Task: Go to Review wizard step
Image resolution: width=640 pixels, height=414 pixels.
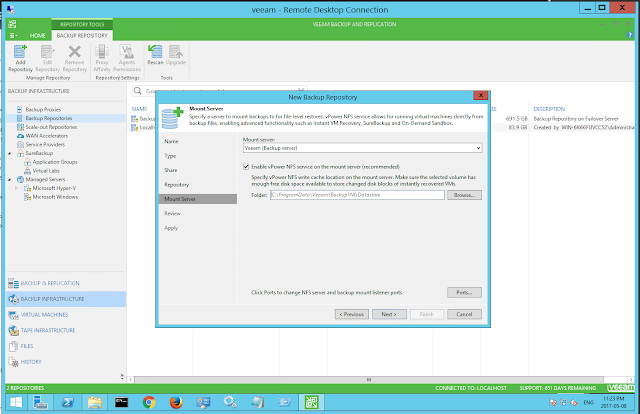Action: tap(172, 214)
